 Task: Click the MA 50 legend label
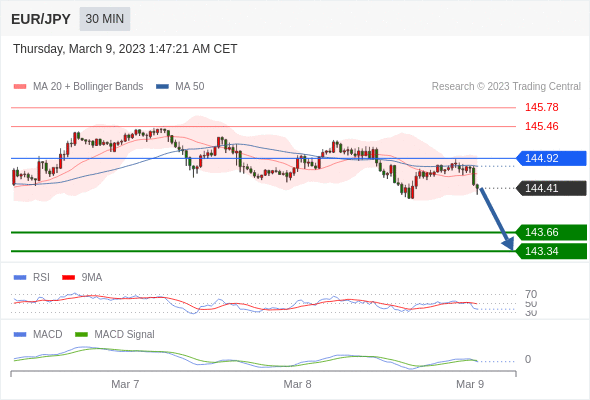pos(190,87)
